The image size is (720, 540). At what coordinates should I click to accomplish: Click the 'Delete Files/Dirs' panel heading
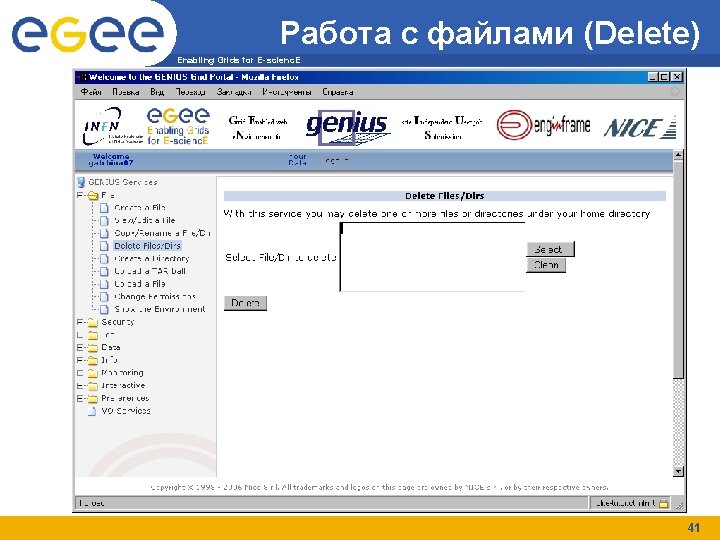444,196
